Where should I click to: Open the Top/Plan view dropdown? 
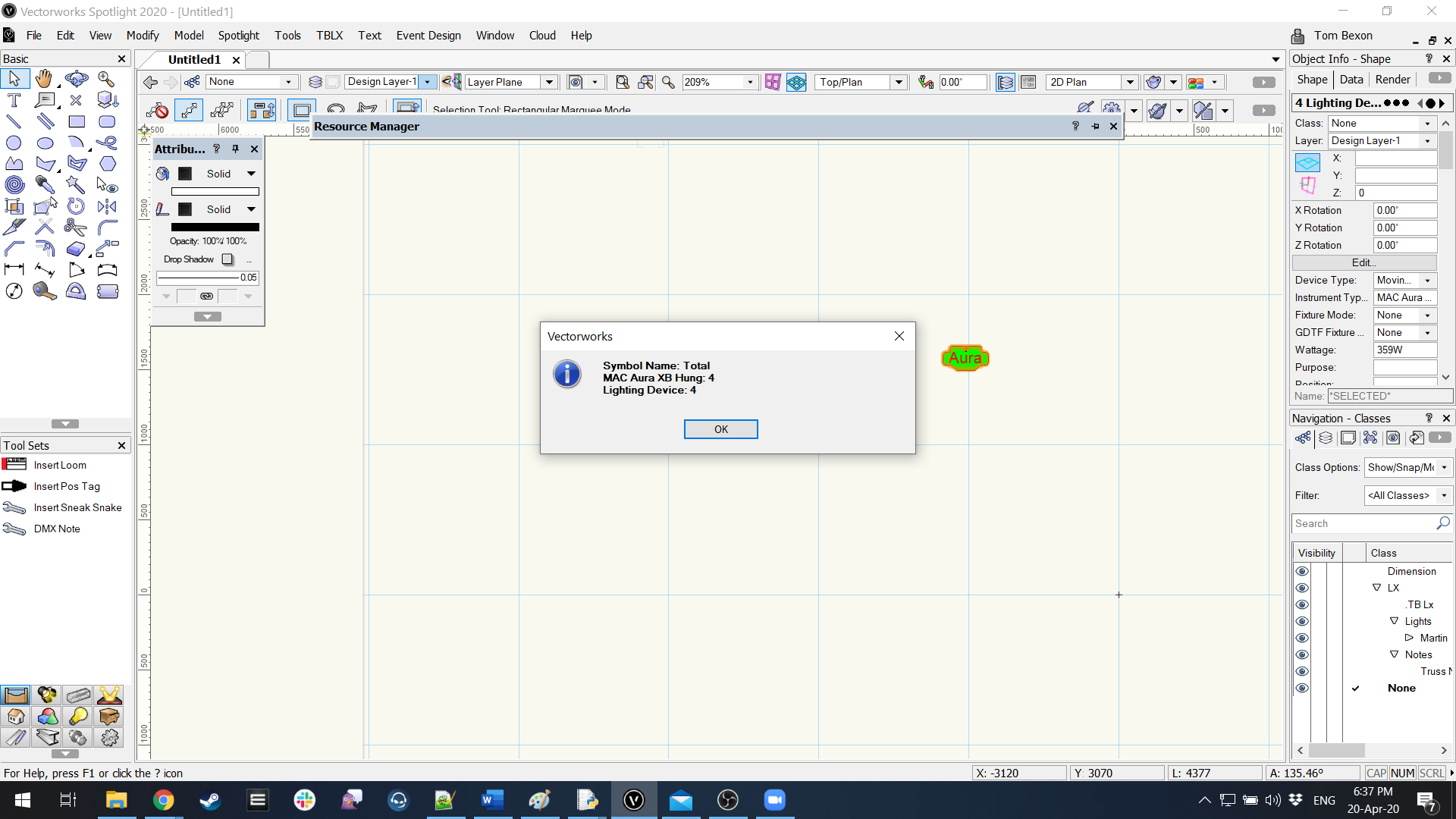point(899,82)
